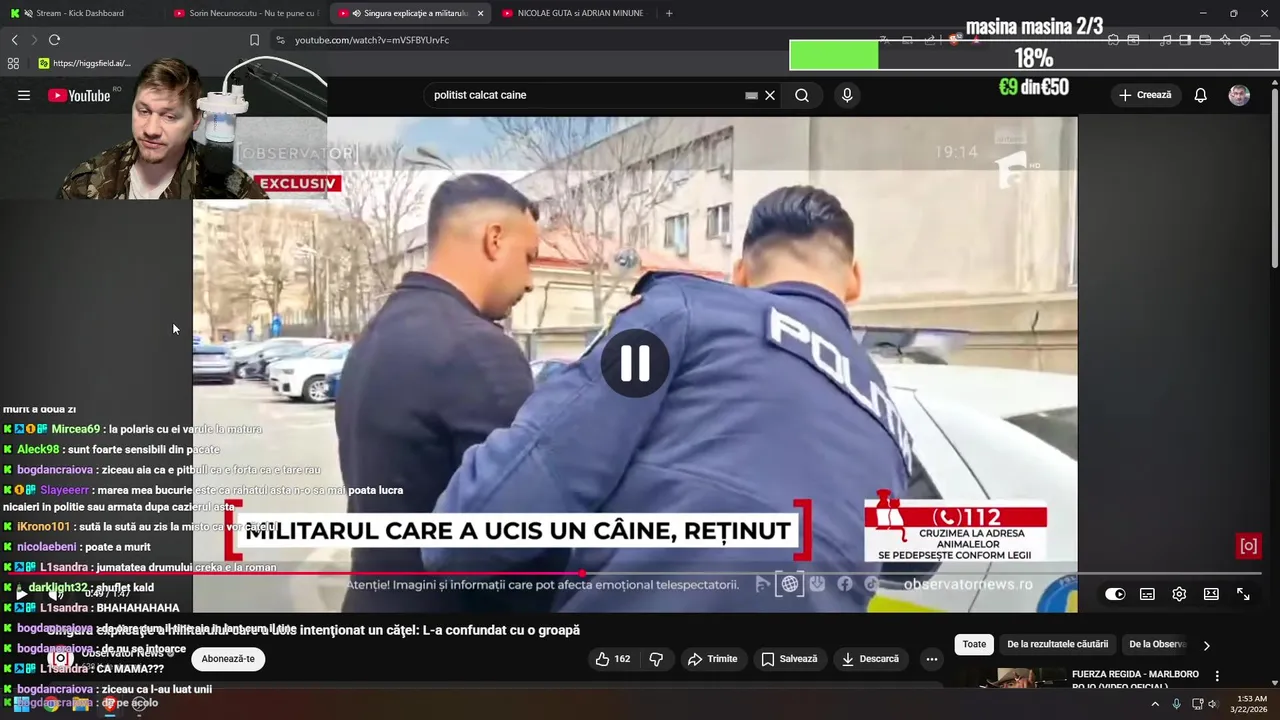Enter fullscreen mode on the video
Image resolution: width=1280 pixels, height=720 pixels.
(x=1243, y=594)
